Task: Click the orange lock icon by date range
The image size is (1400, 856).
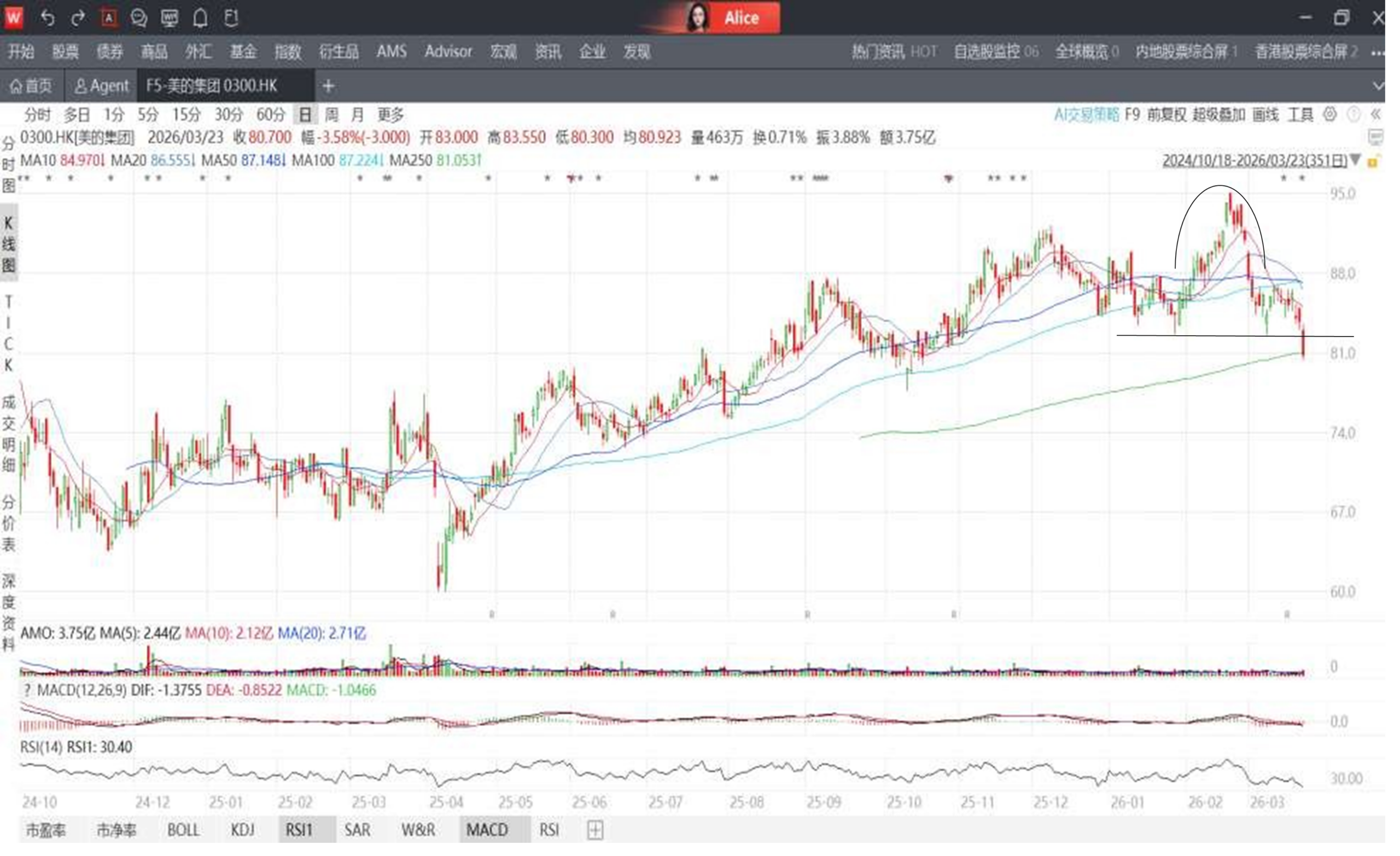Action: tap(1373, 161)
